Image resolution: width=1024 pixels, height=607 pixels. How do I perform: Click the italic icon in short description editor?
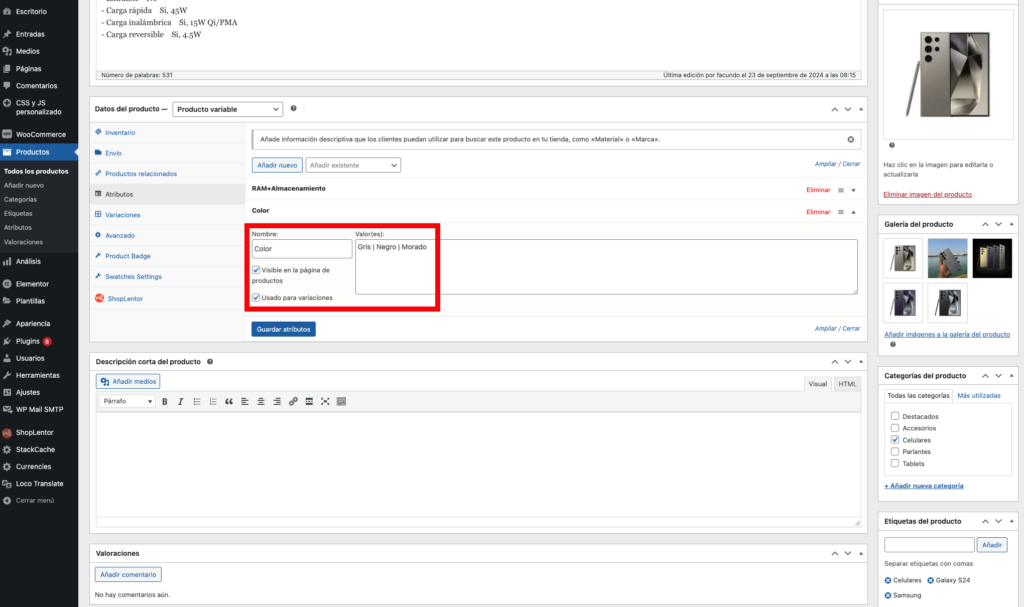click(x=180, y=401)
